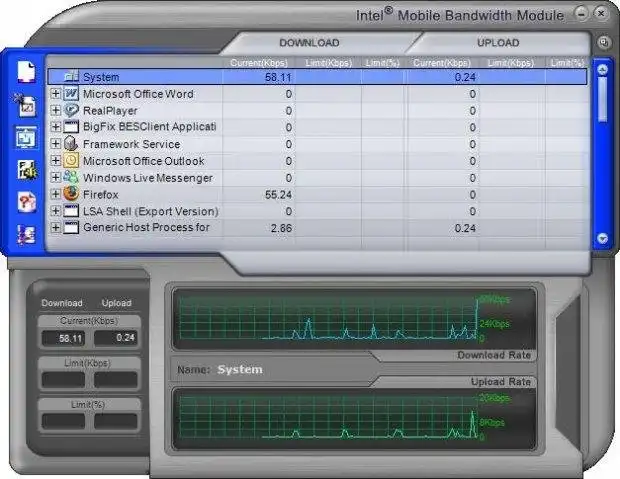Screen dimensions: 620x479
Task: Click the Microsoft Office Outlook icon
Action: point(71,161)
